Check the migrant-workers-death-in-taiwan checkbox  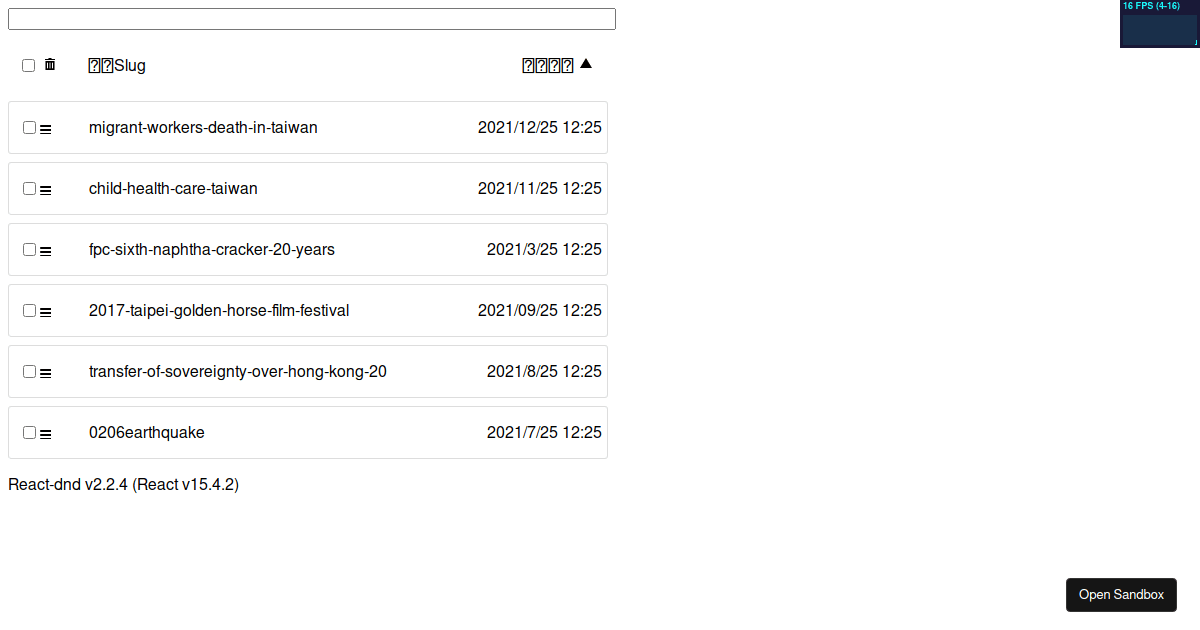[29, 128]
